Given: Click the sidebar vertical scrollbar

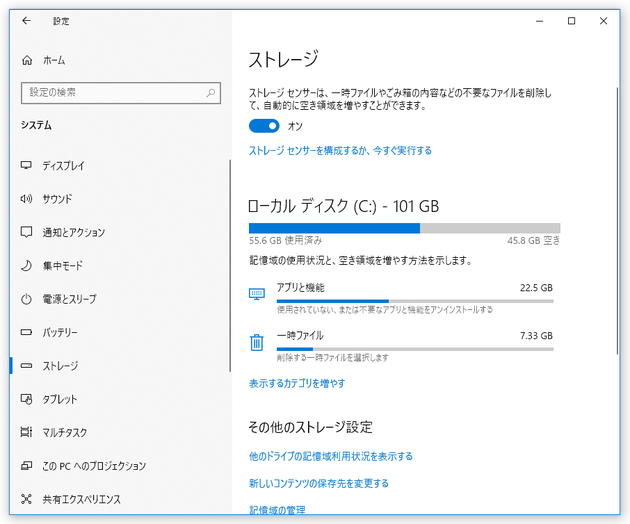Looking at the screenshot, I should coord(230,266).
